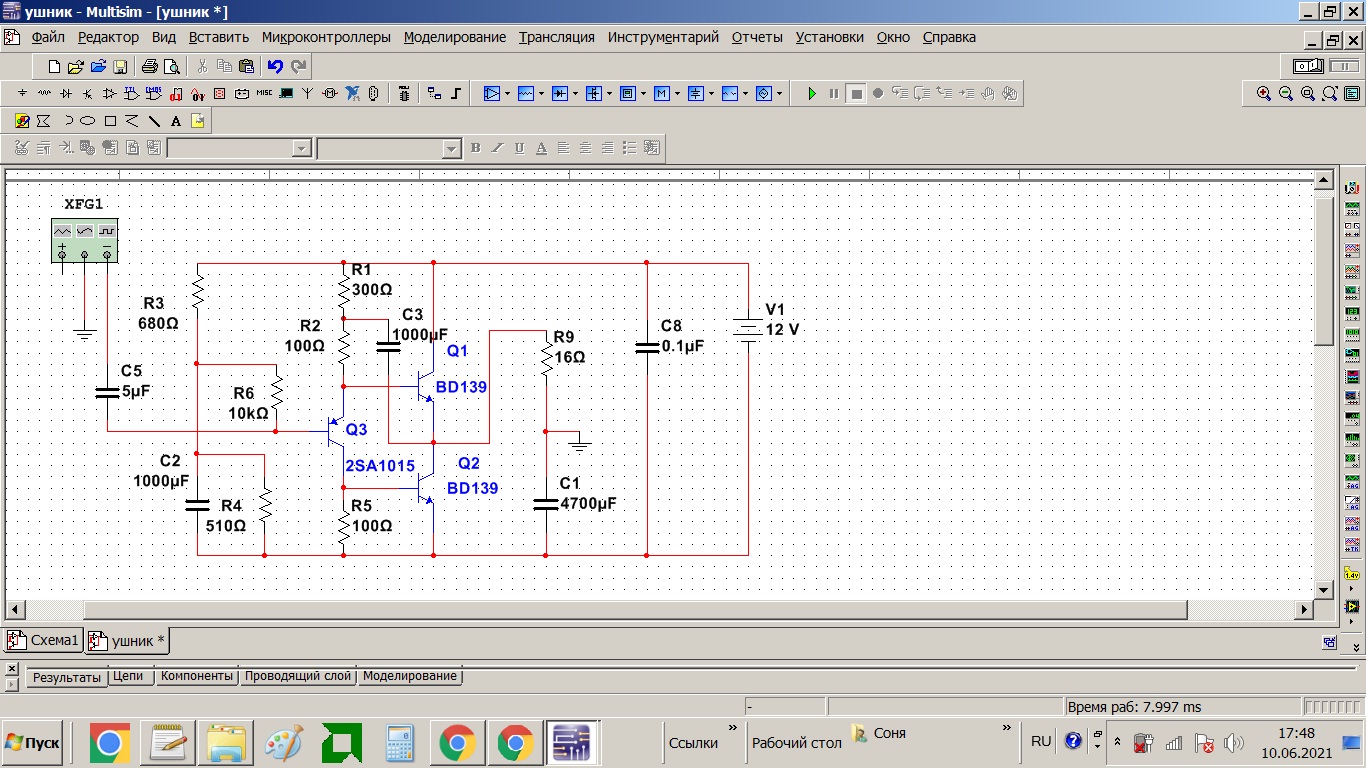Expand the diode virtual components dropdown

click(575, 93)
